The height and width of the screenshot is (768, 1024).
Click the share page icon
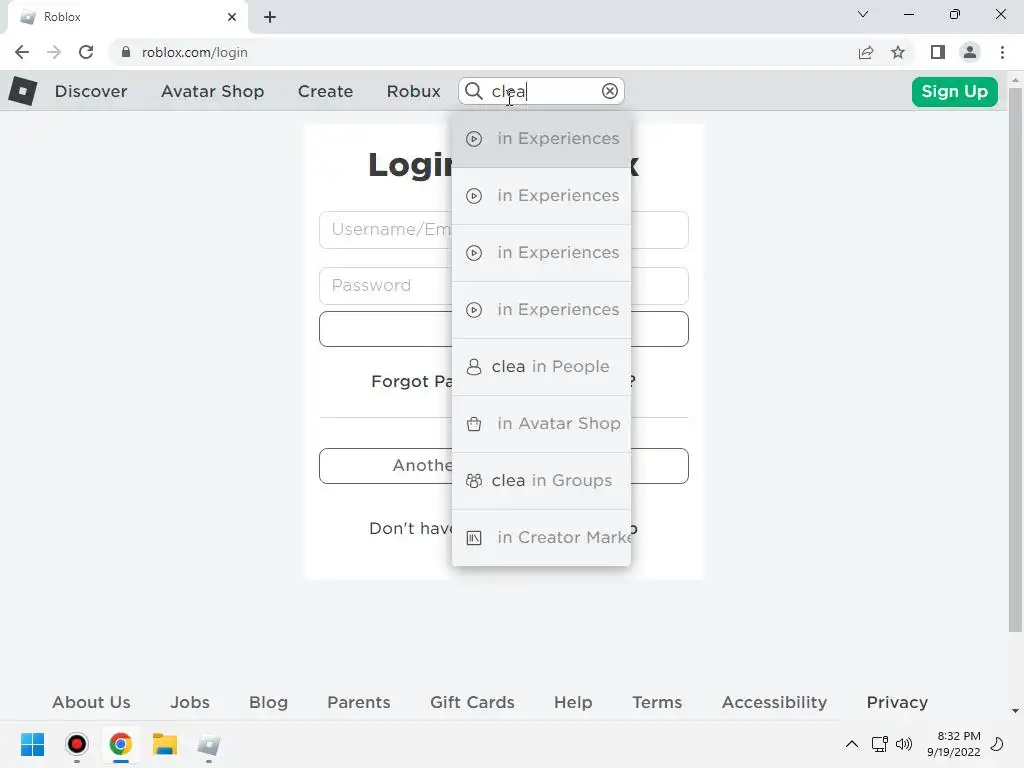point(866,52)
